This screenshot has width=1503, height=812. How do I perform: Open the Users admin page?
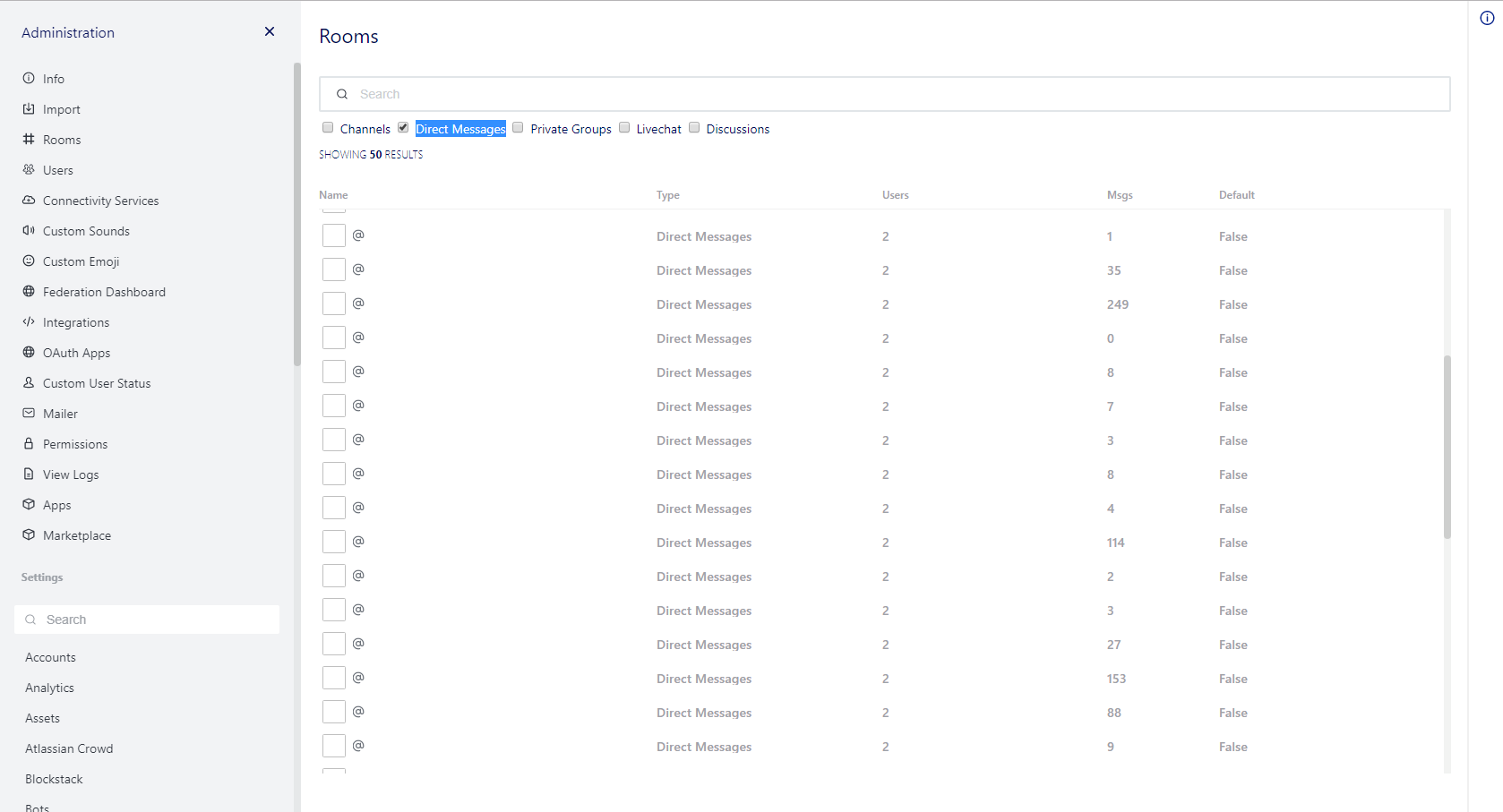(58, 170)
